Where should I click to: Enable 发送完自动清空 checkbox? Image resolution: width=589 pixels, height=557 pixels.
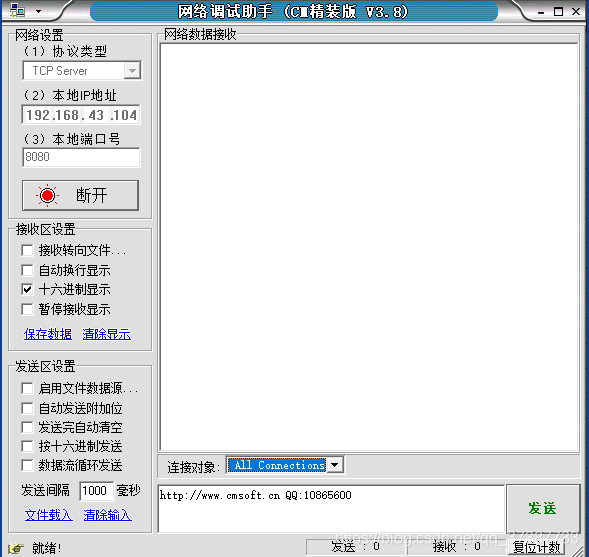coord(27,427)
